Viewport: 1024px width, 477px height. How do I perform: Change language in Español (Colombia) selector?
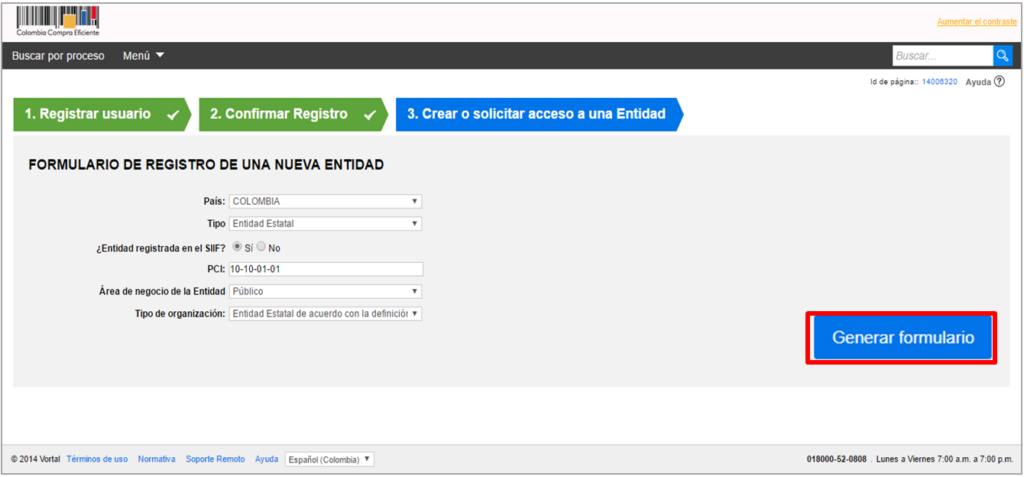(329, 459)
